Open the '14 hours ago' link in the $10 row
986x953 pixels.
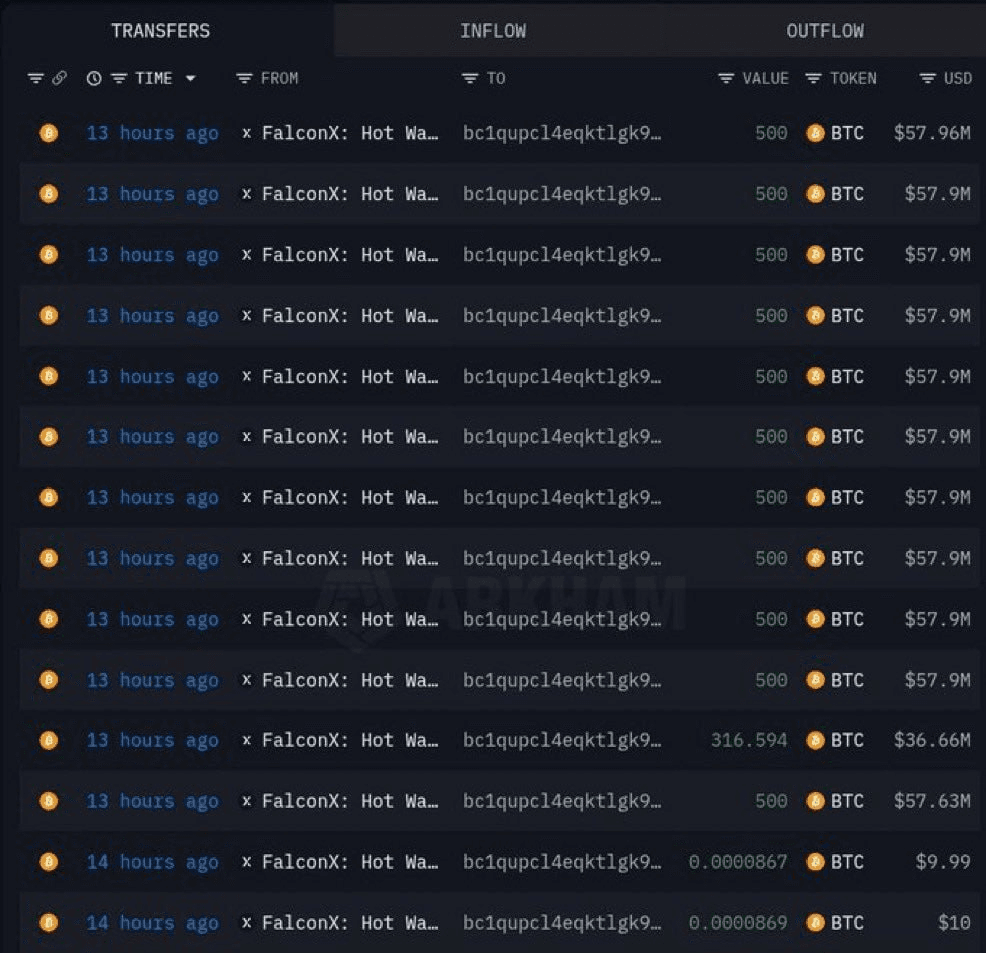153,923
